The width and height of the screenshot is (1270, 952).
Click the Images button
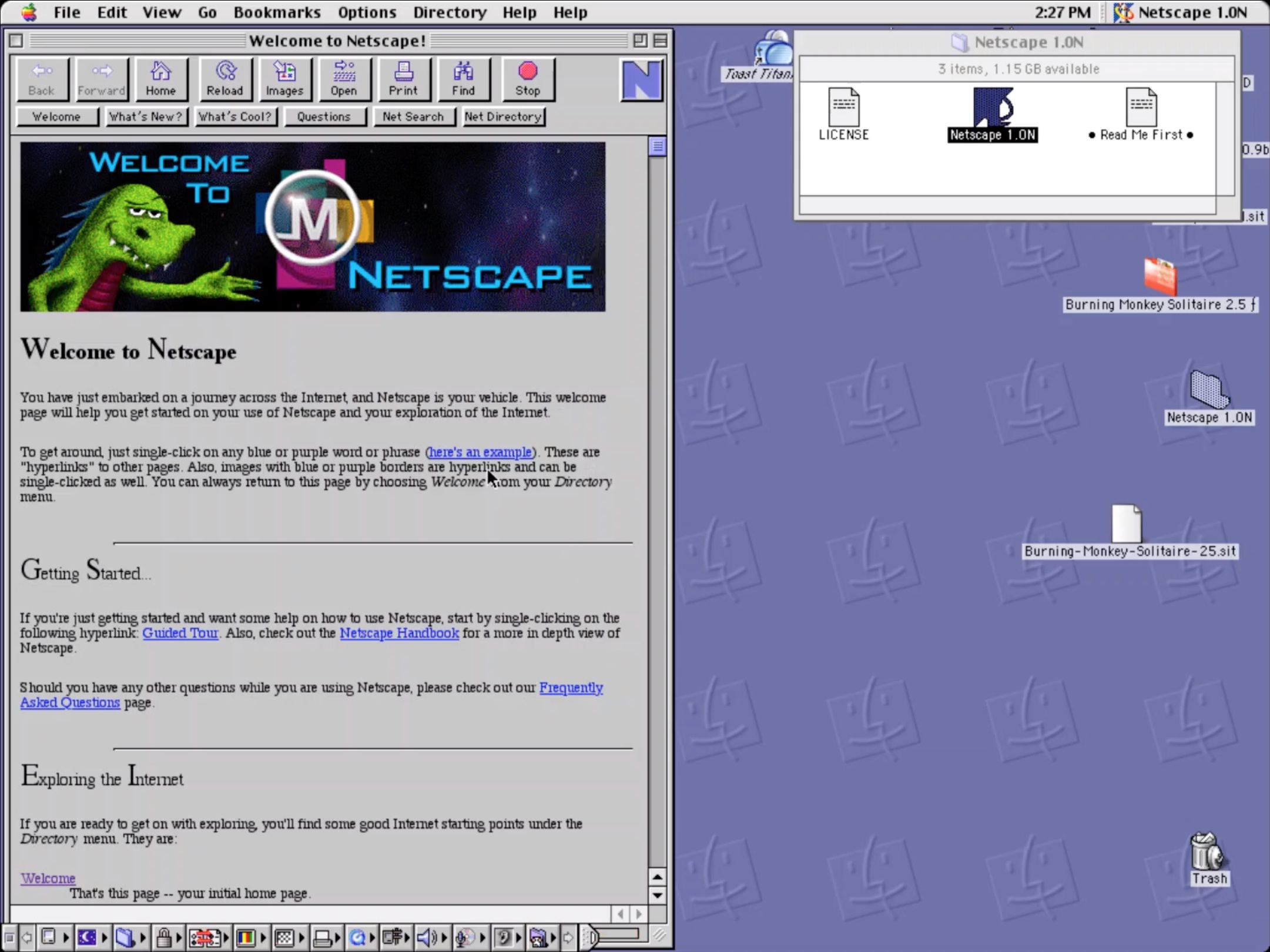(x=285, y=78)
